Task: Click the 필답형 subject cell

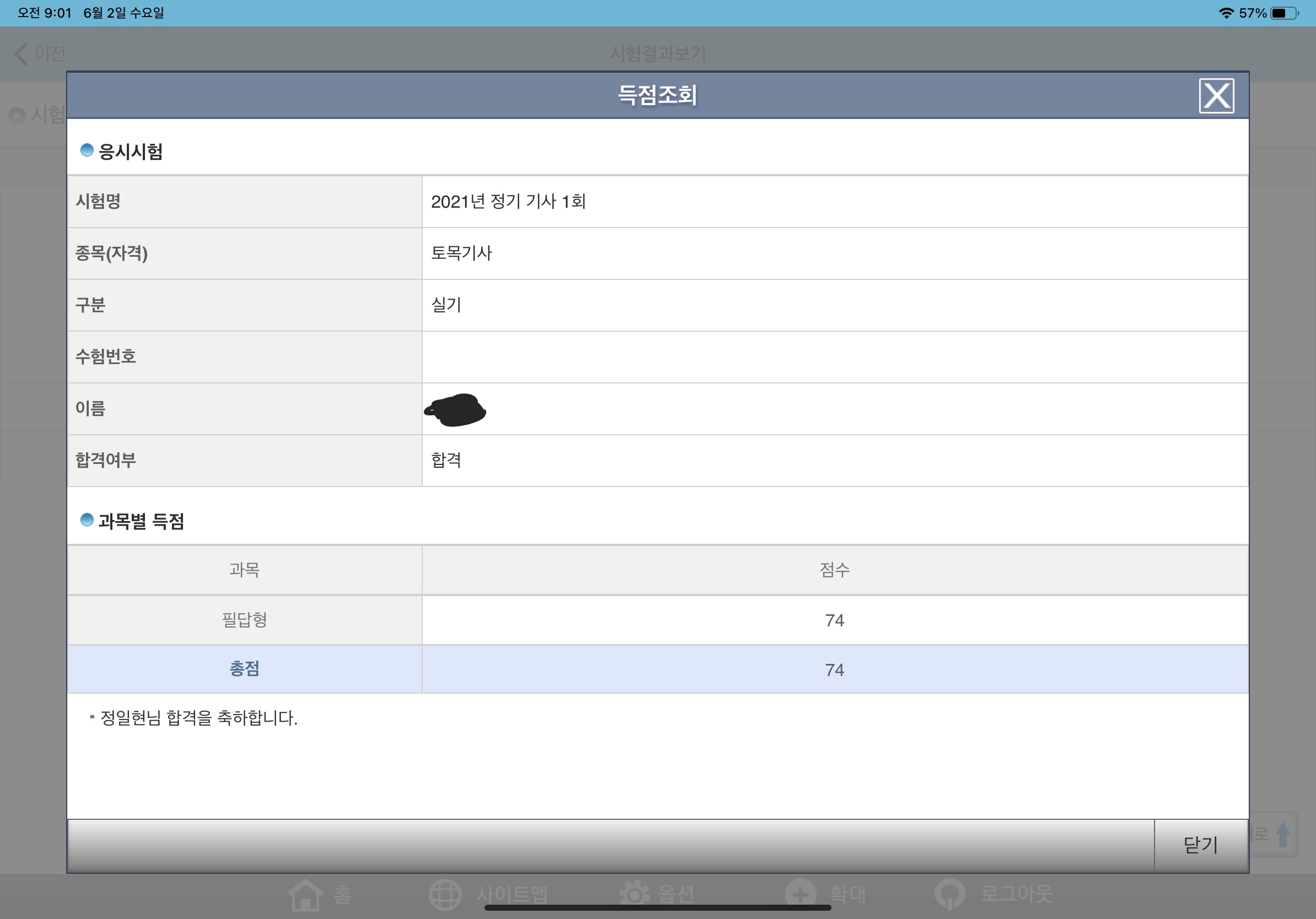Action: tap(245, 619)
